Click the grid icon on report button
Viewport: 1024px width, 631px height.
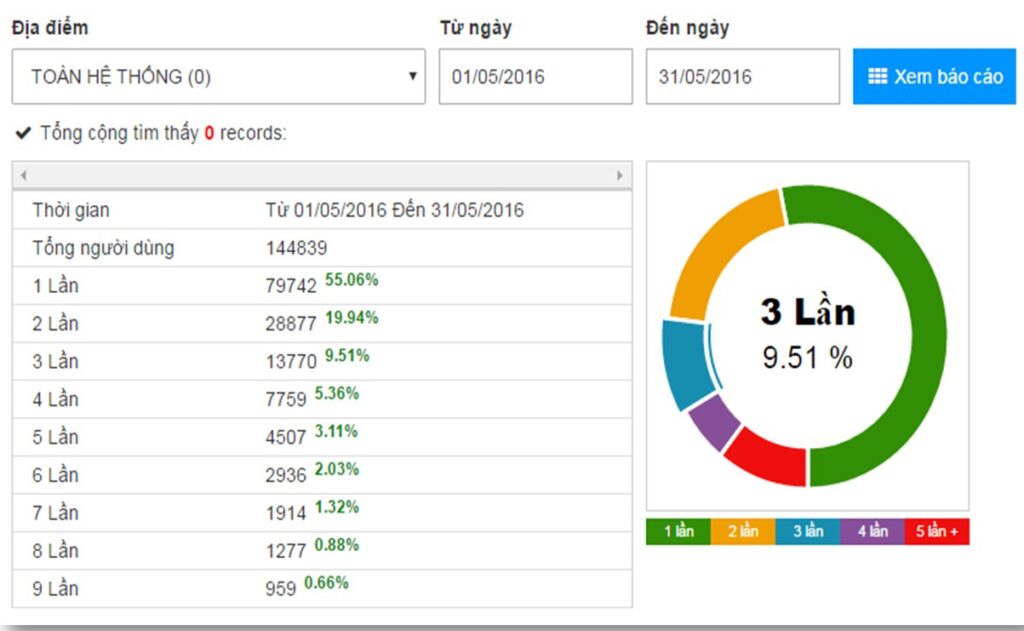877,77
